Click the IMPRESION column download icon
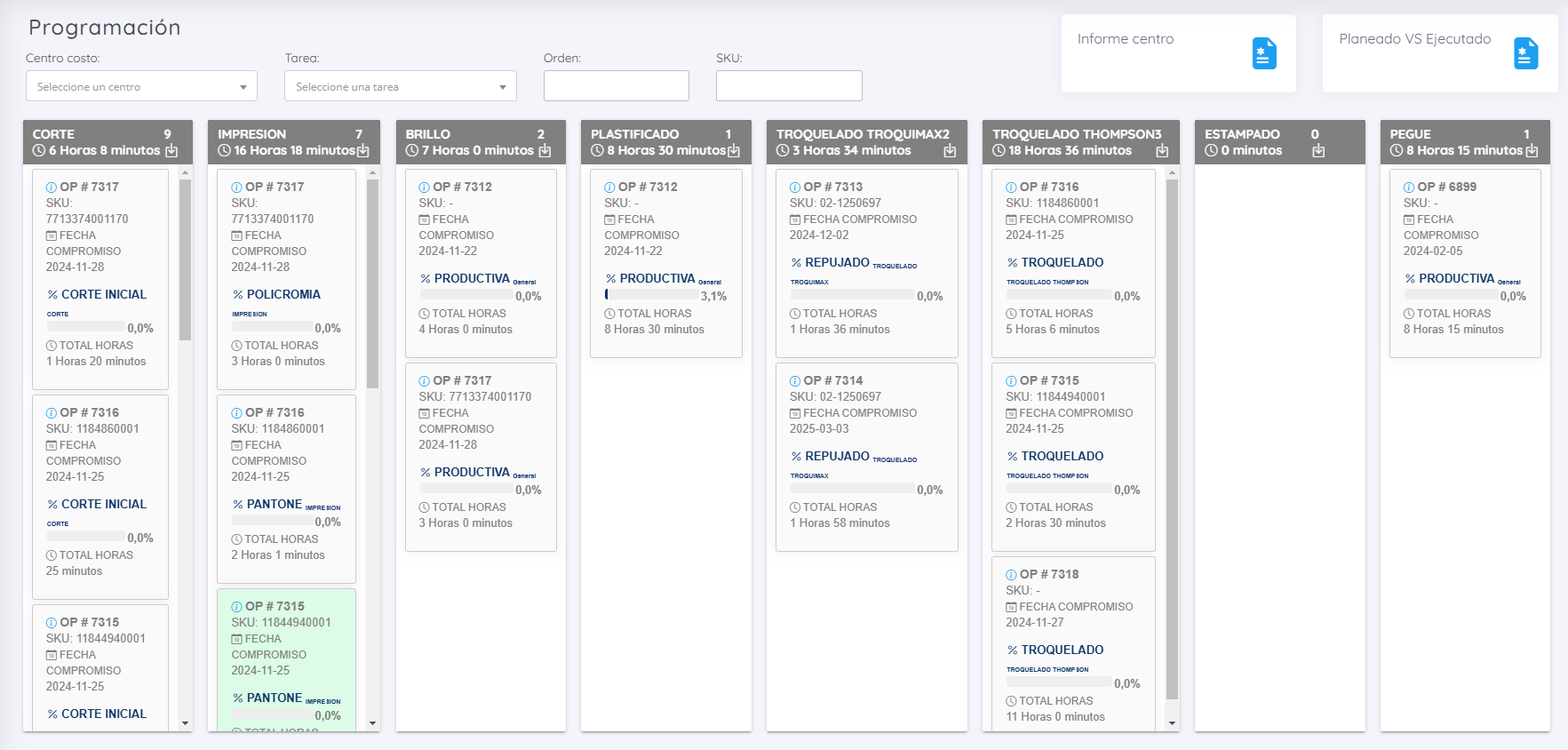Viewport: 1568px width, 750px height. (x=363, y=151)
